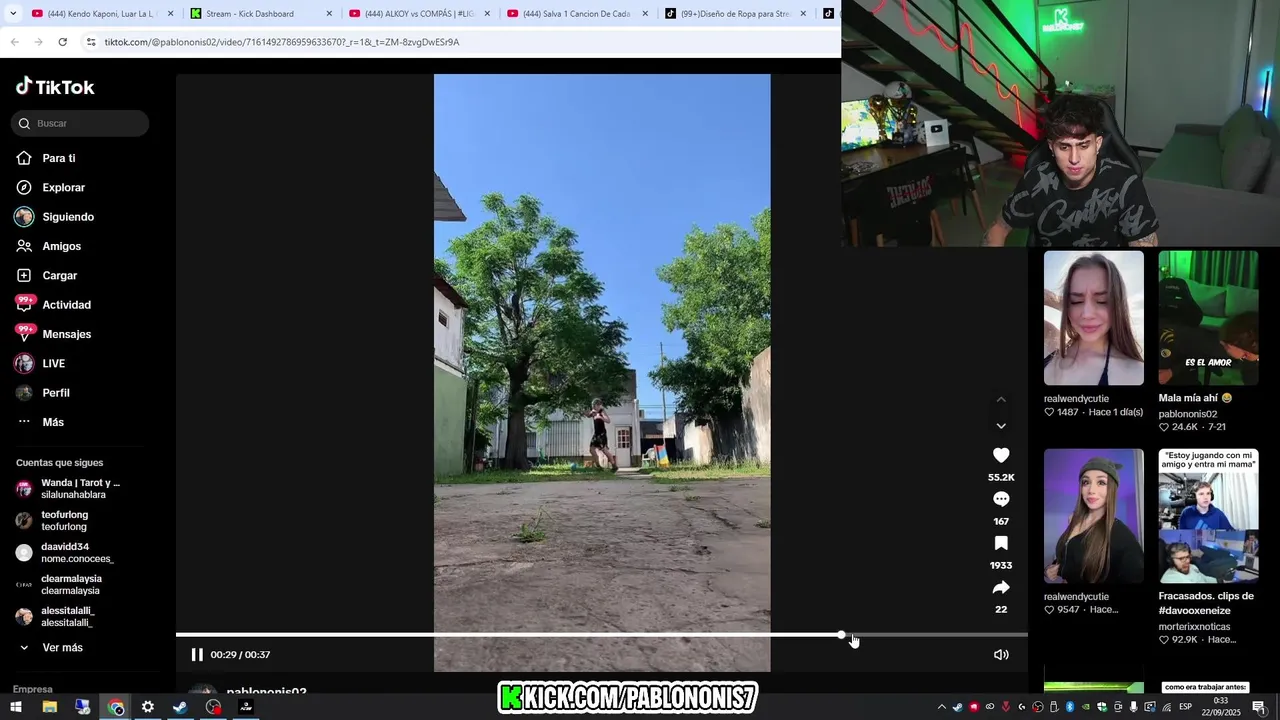Open Steam from the taskbar
The width and height of the screenshot is (1280, 720).
(180, 707)
